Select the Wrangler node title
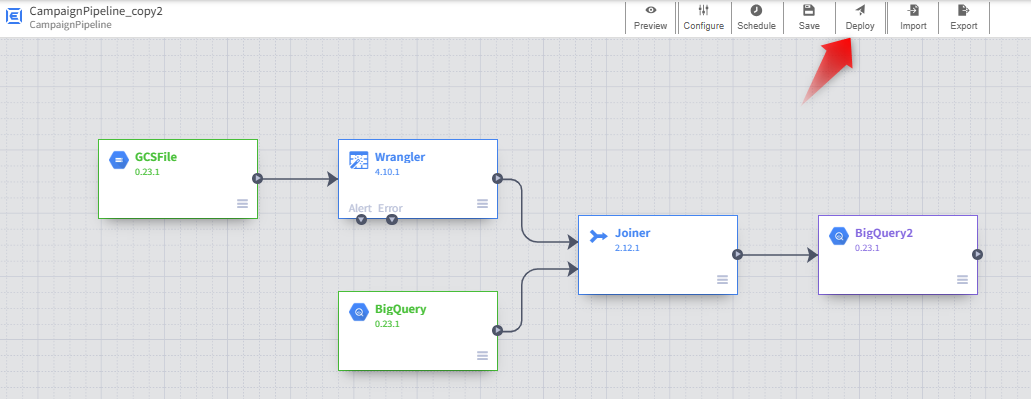This screenshot has height=399, width=1031. click(400, 157)
